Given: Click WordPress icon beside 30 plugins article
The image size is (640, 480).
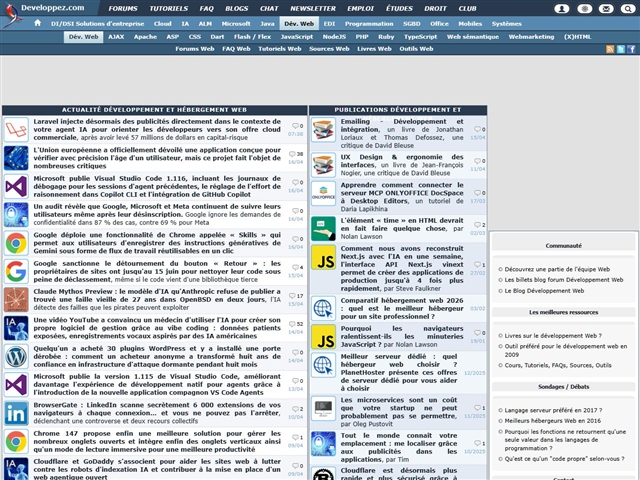Looking at the screenshot, I should pyautogui.click(x=16, y=356).
